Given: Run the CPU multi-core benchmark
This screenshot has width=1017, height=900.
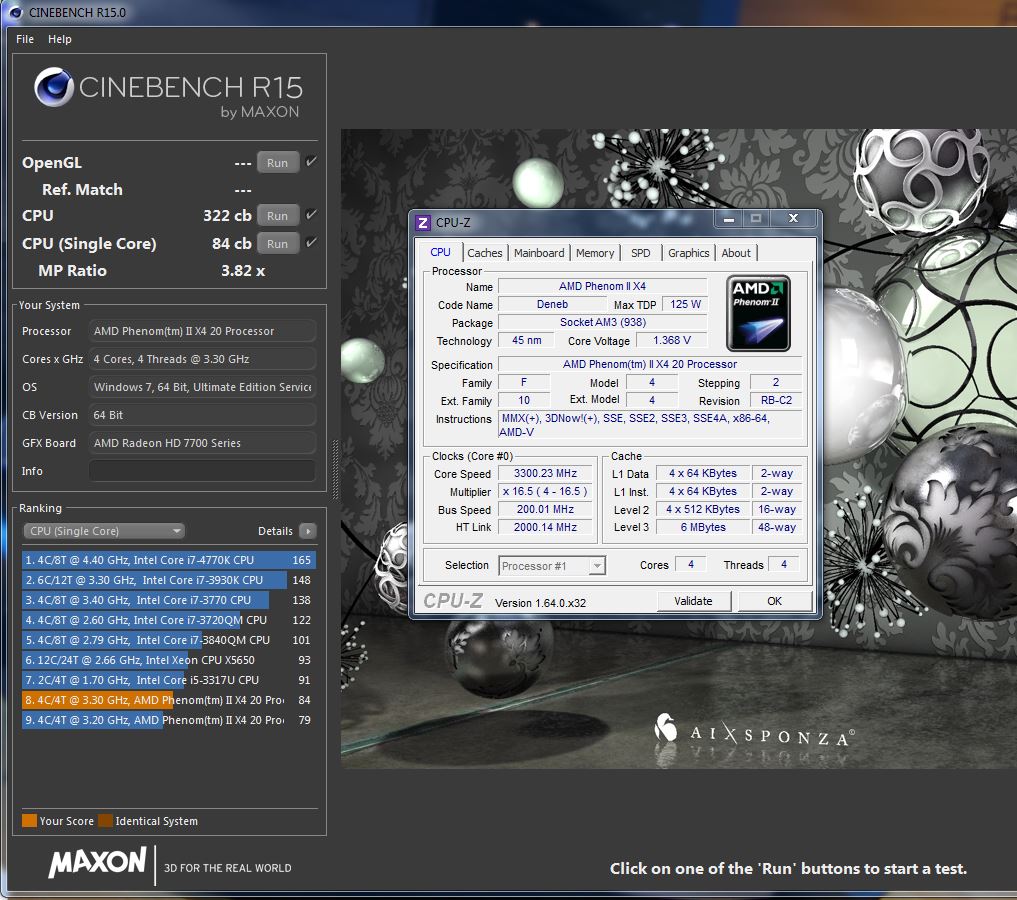Looking at the screenshot, I should pos(278,216).
